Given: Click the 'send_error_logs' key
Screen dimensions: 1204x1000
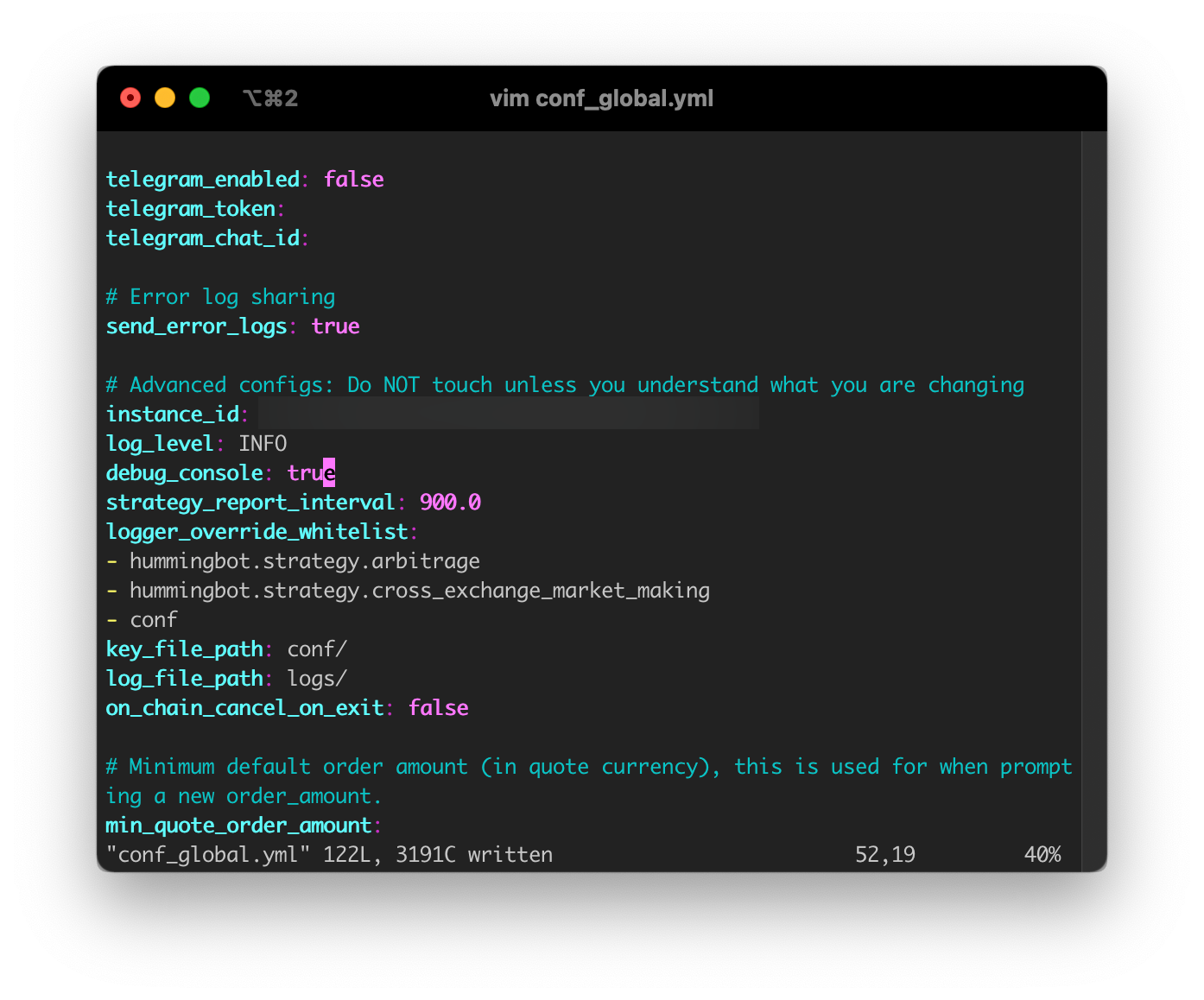Looking at the screenshot, I should point(197,326).
